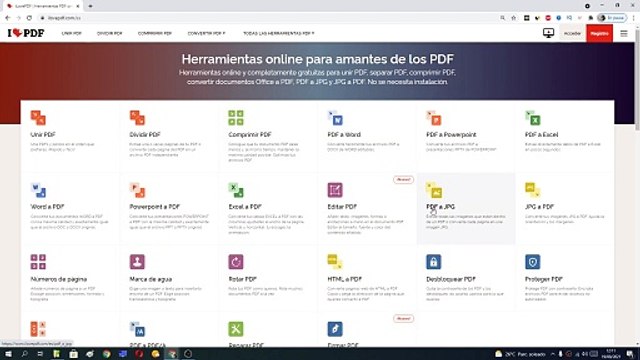The width and height of the screenshot is (640, 360).
Task: Click the Desbloquear PDF padlock icon
Action: tap(434, 262)
